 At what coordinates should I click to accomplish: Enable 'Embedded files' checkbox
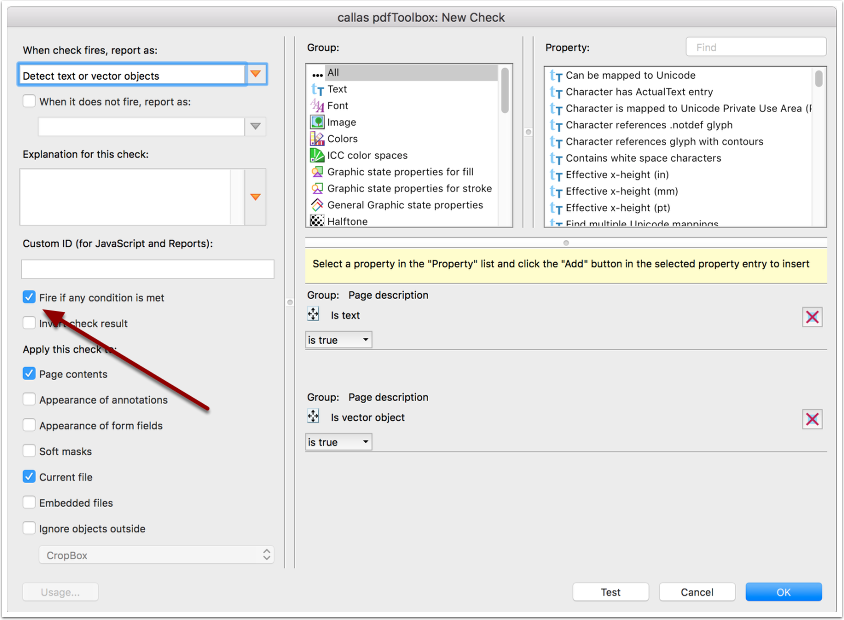[x=29, y=503]
